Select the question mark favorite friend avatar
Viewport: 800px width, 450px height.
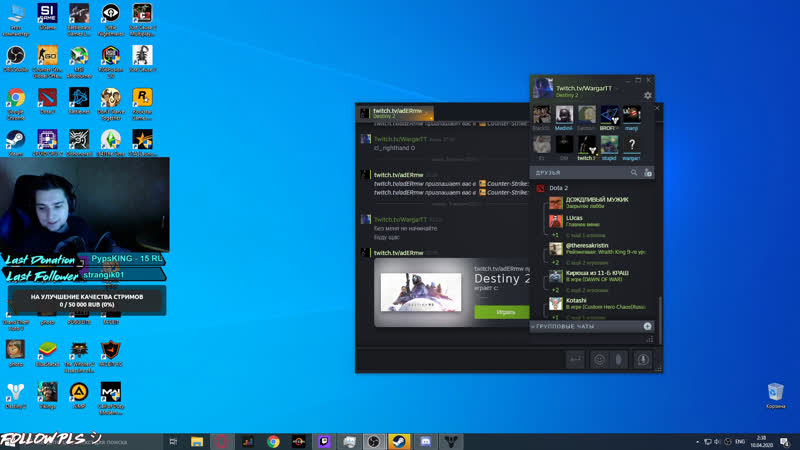point(632,145)
